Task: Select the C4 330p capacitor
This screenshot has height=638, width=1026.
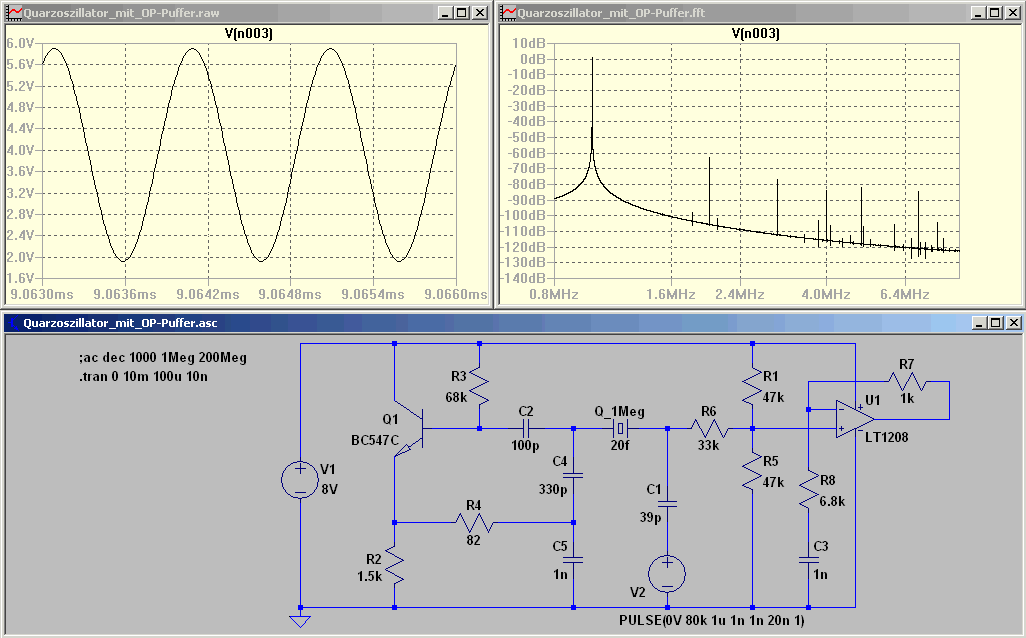Action: pyautogui.click(x=574, y=475)
